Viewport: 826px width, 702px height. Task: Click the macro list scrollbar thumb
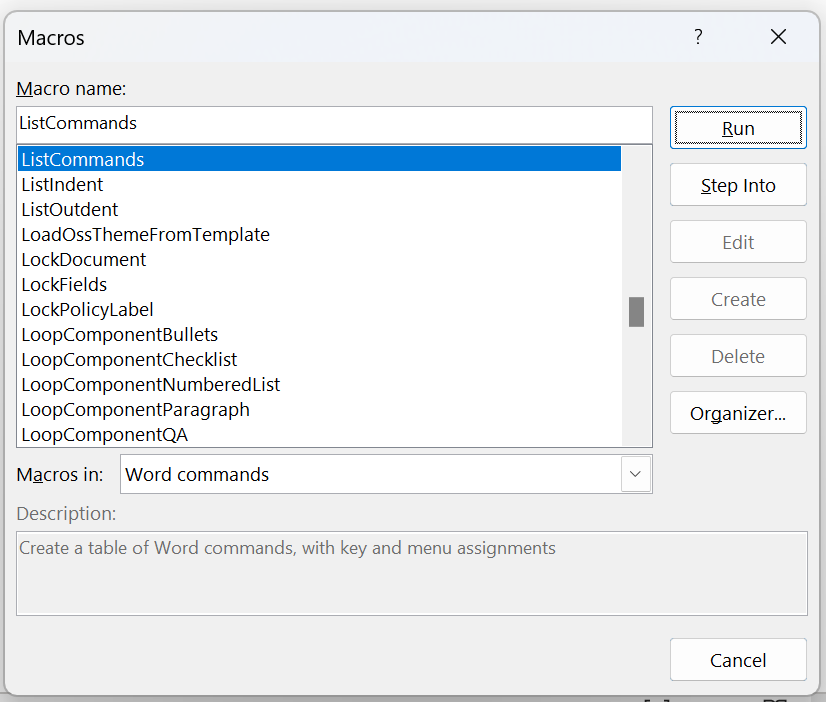[x=636, y=312]
